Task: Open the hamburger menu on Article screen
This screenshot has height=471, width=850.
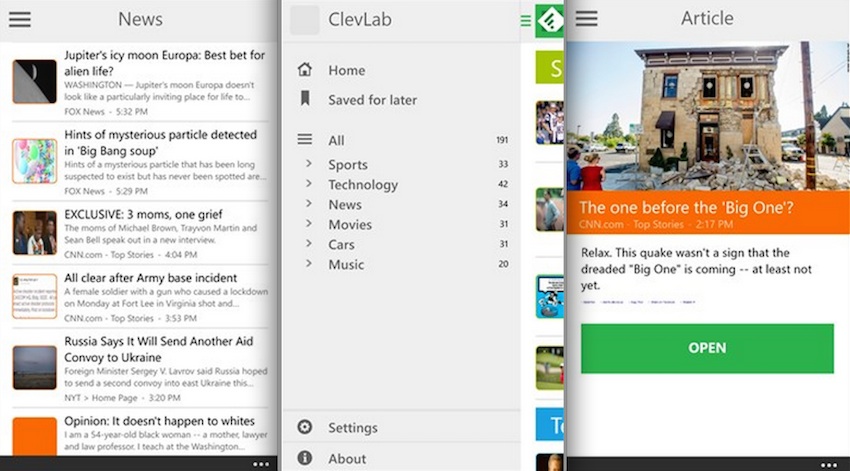Action: (x=587, y=18)
